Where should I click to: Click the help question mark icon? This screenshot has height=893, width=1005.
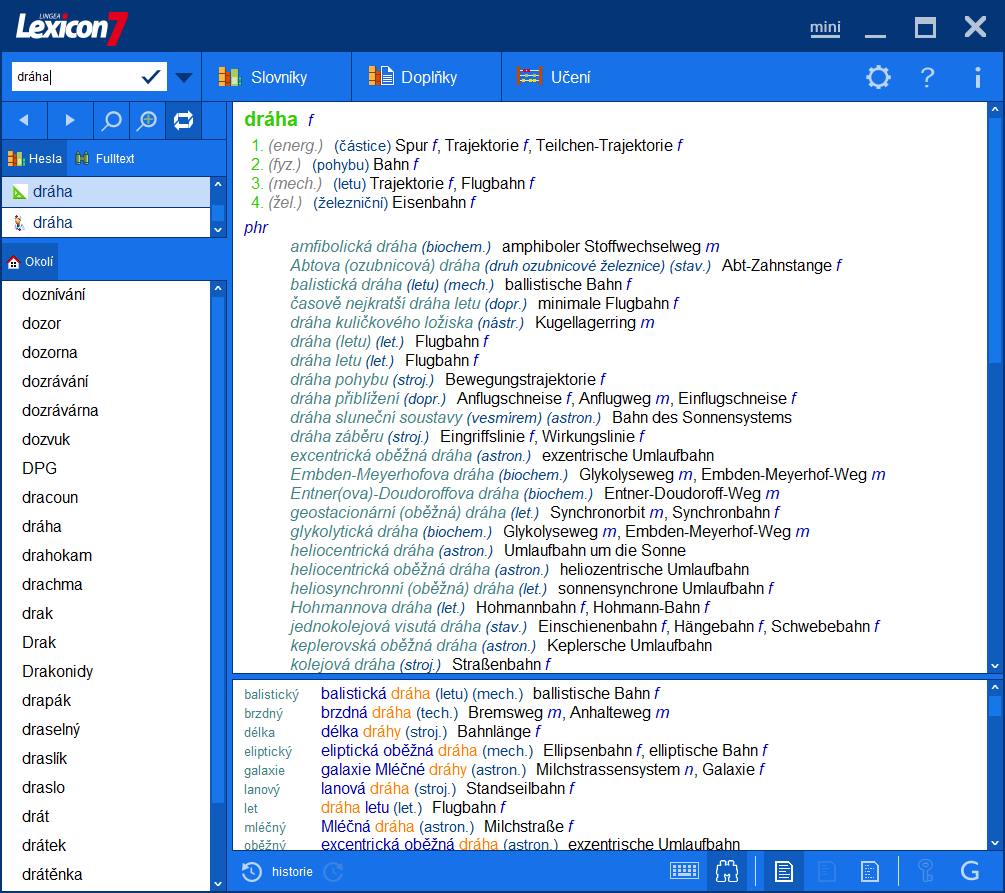point(927,77)
